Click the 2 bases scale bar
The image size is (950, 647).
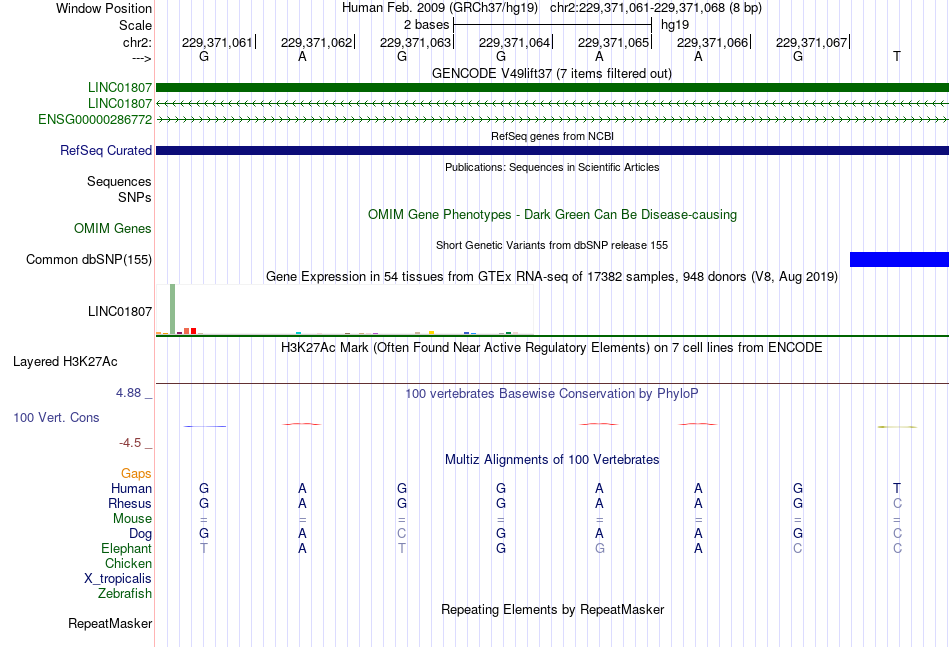(x=552, y=25)
